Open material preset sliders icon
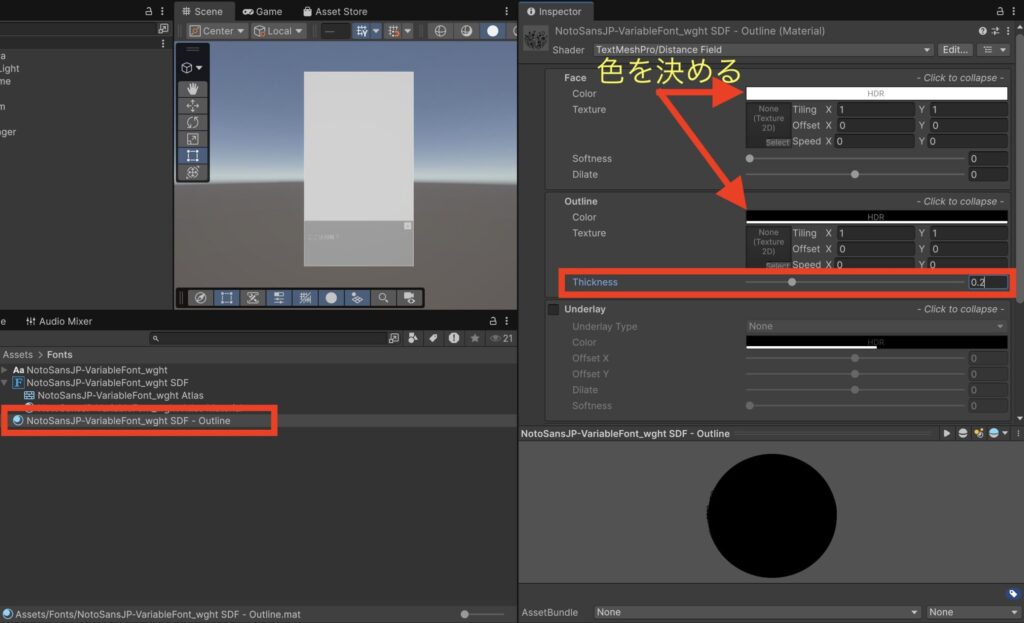The height and width of the screenshot is (623, 1024). 995,31
